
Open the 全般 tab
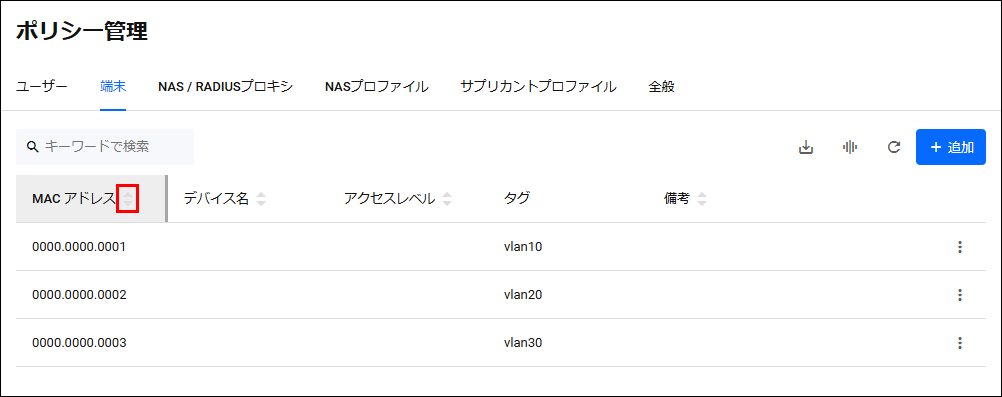[661, 87]
